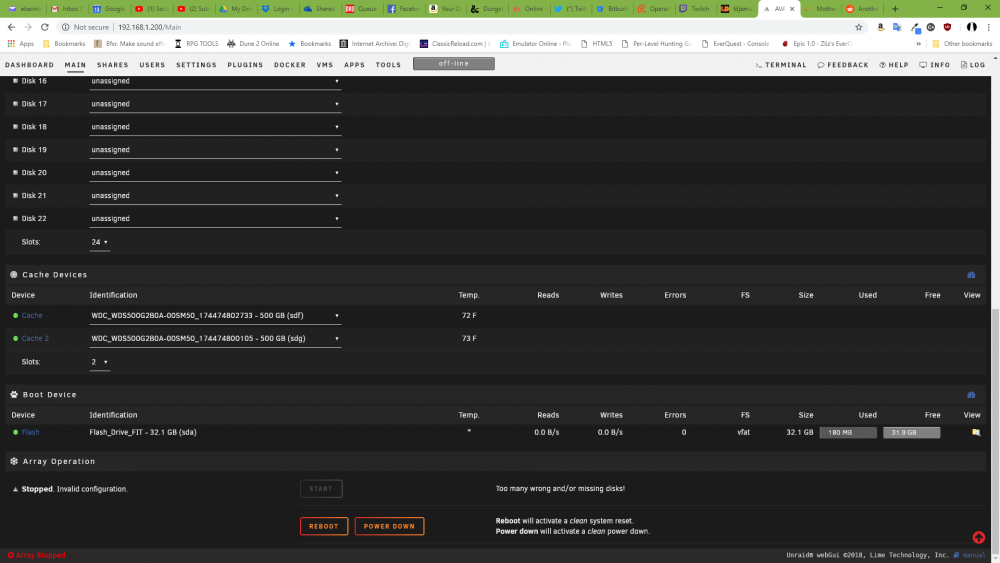Screen dimensions: 1000x563
Task: Open the Settings tab
Action: pyautogui.click(x=196, y=65)
